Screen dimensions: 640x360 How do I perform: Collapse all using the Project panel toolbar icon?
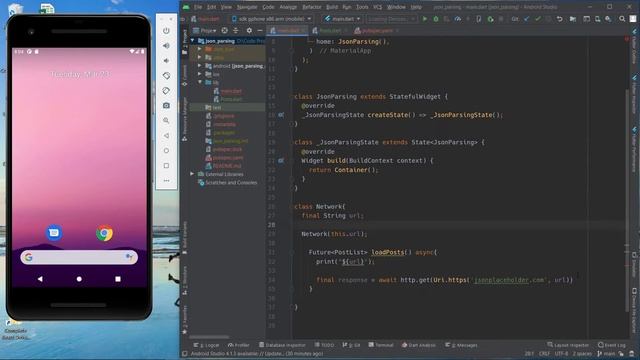(x=236, y=30)
